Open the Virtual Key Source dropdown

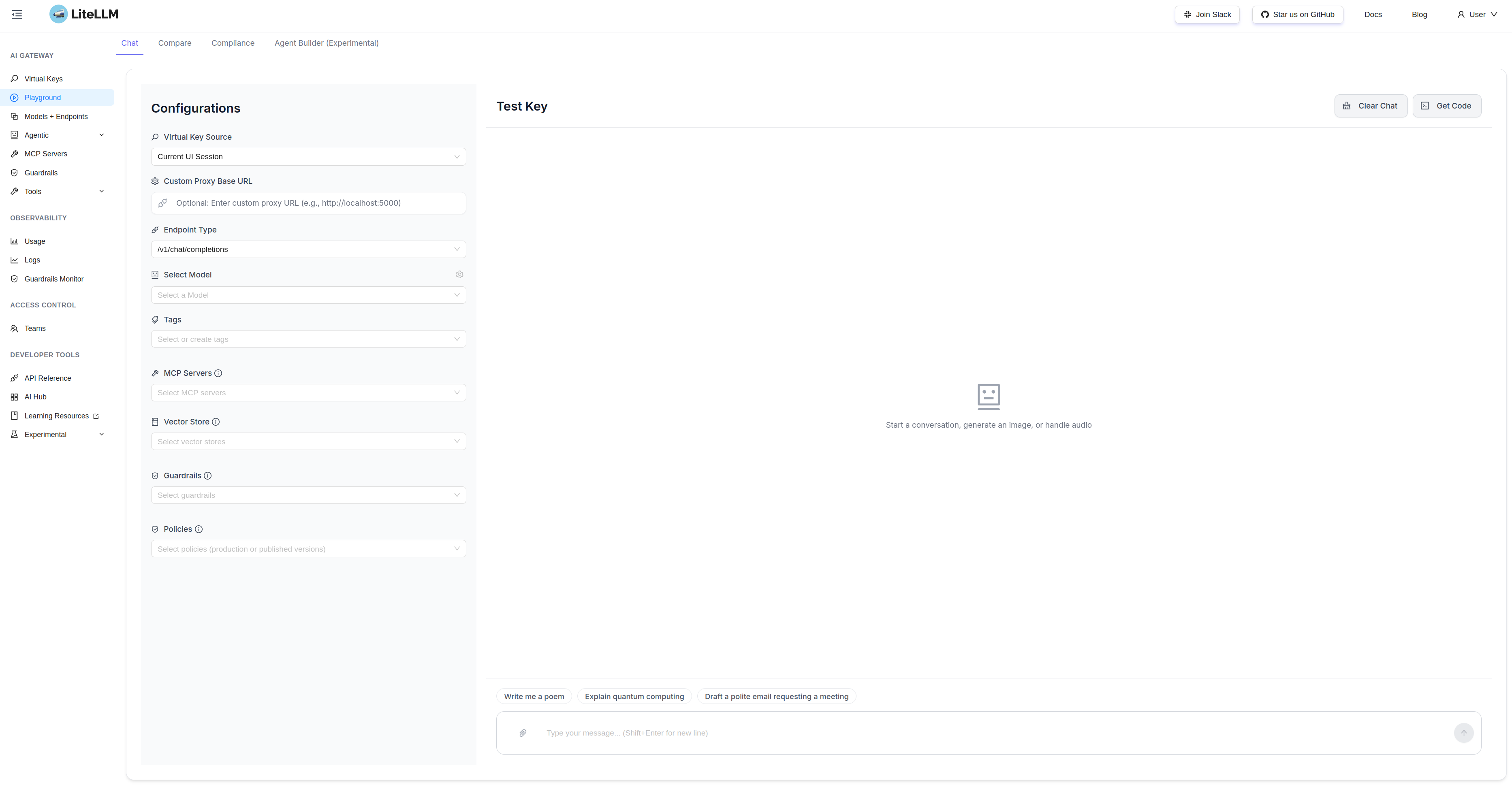pos(308,157)
